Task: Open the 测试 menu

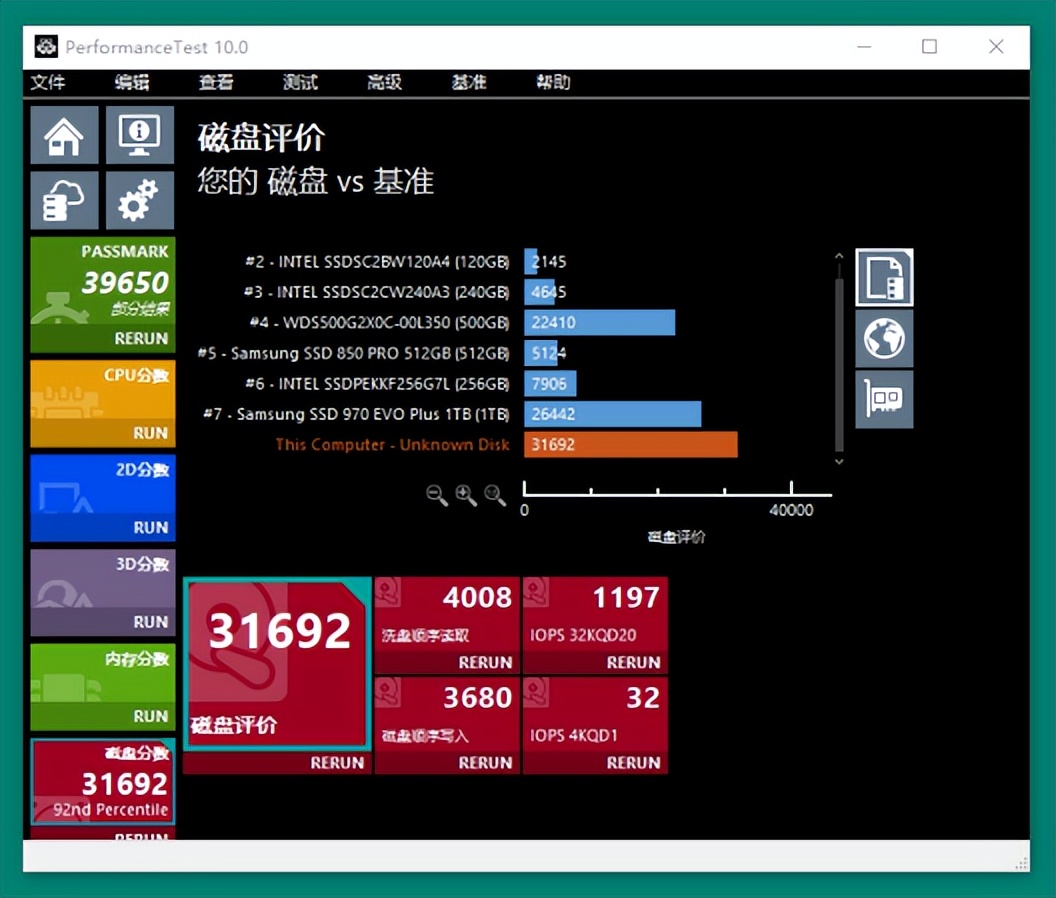Action: (x=300, y=83)
